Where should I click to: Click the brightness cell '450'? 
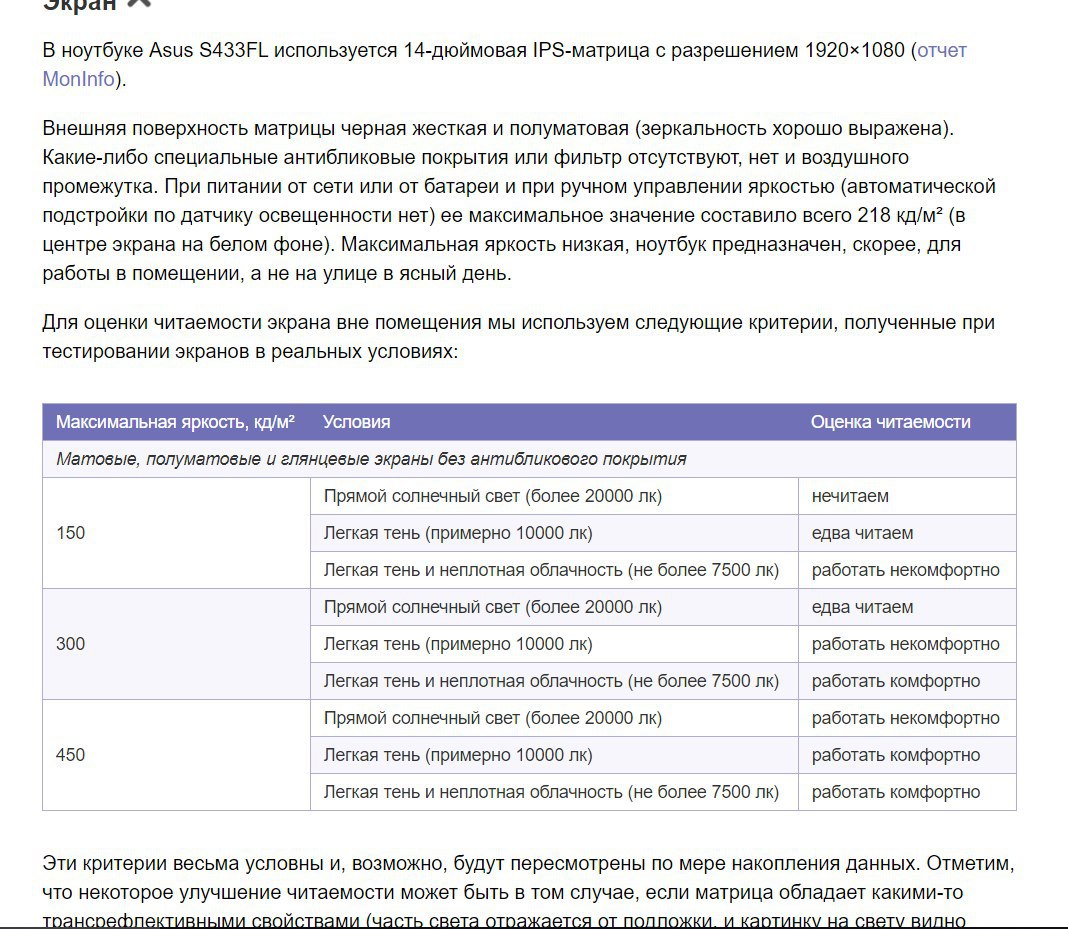point(176,755)
